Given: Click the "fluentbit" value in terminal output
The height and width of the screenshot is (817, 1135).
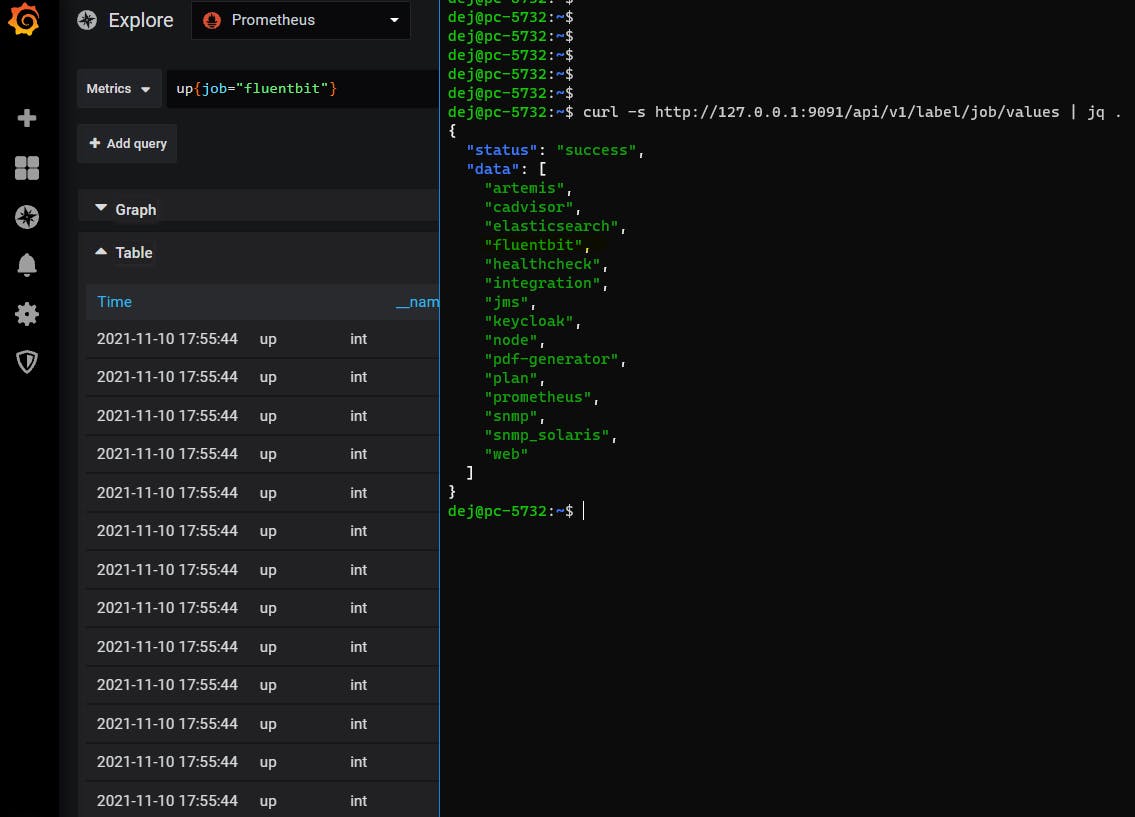Looking at the screenshot, I should click(x=534, y=245).
